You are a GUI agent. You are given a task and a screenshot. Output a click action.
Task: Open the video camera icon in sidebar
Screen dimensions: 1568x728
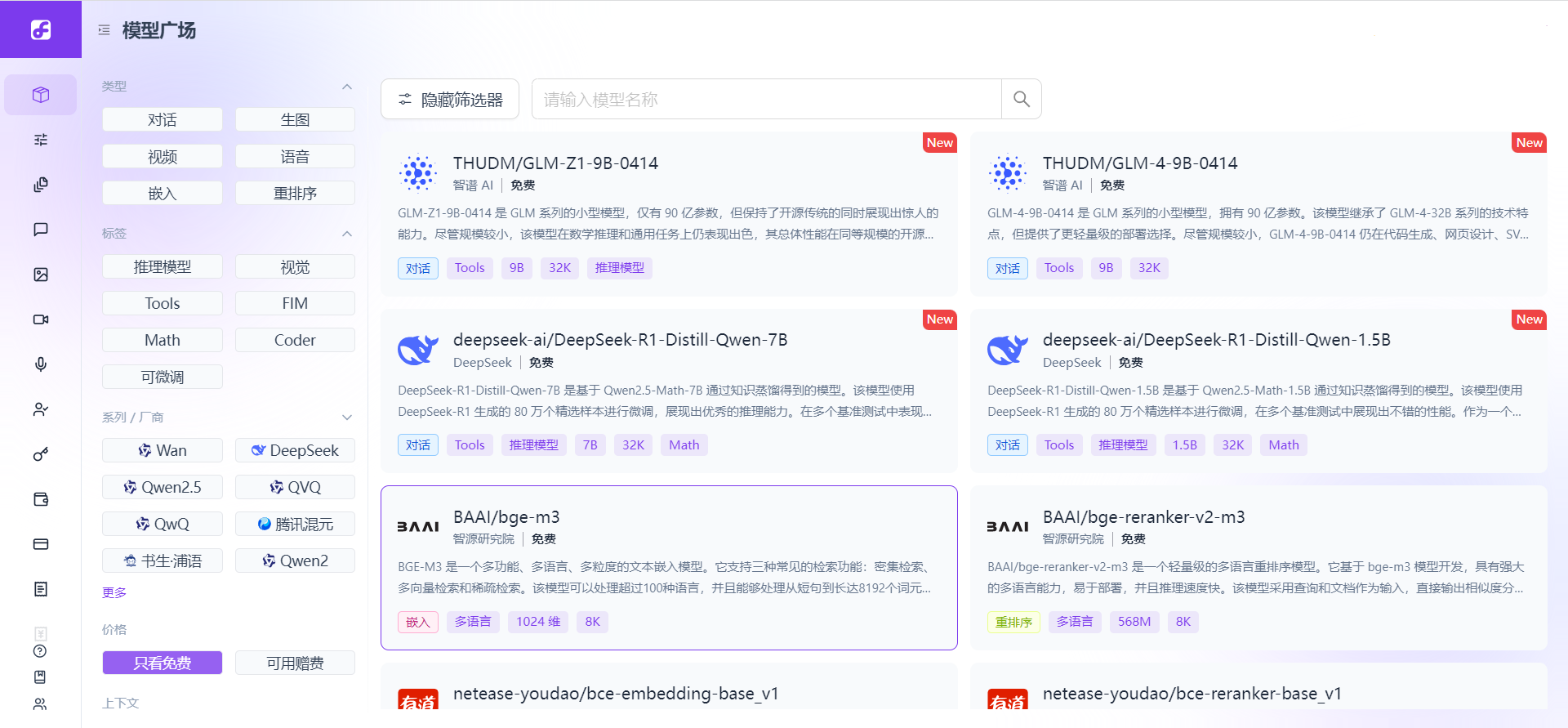click(x=41, y=319)
